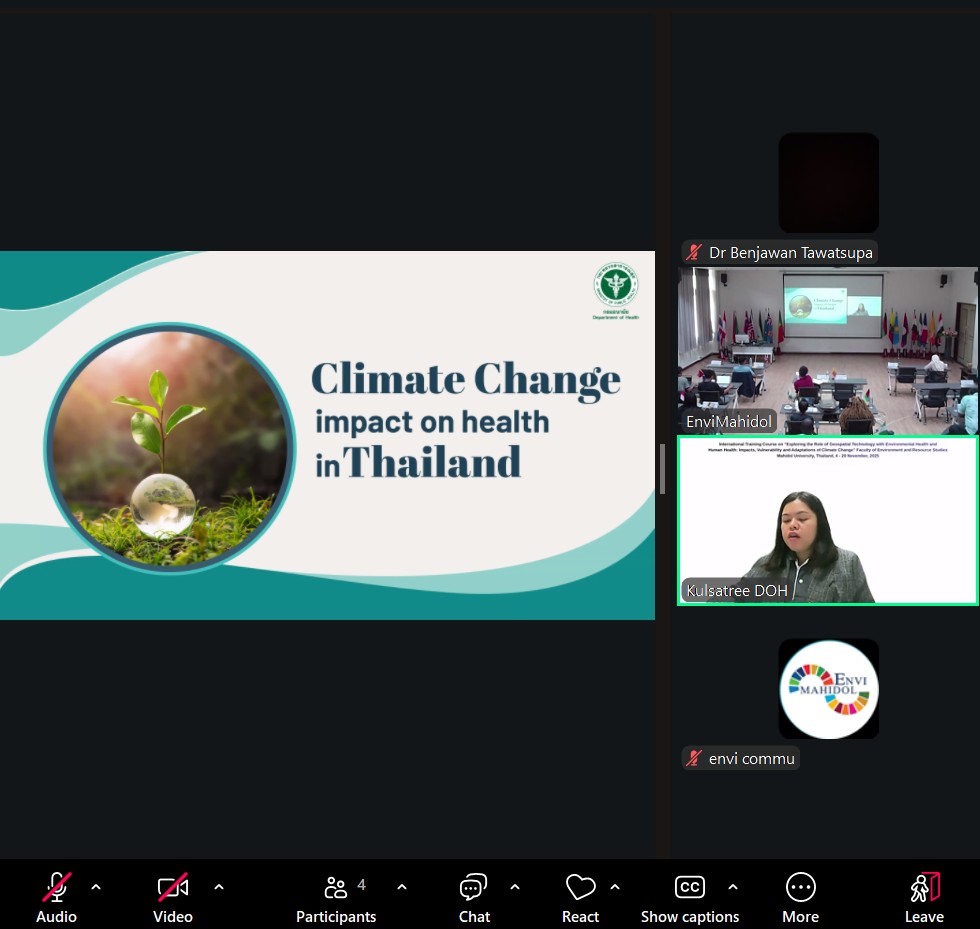Click the React heart icon
This screenshot has width=980, height=929.
point(580,888)
